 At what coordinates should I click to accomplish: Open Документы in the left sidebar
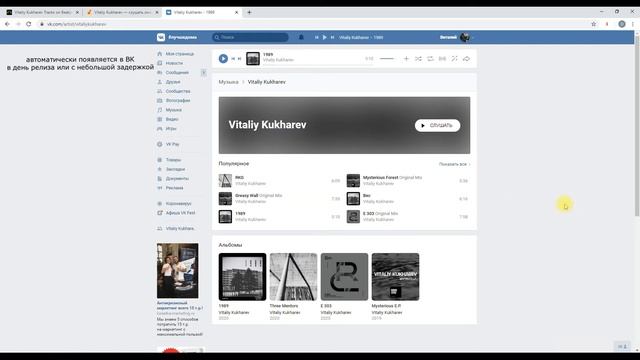tap(176, 178)
